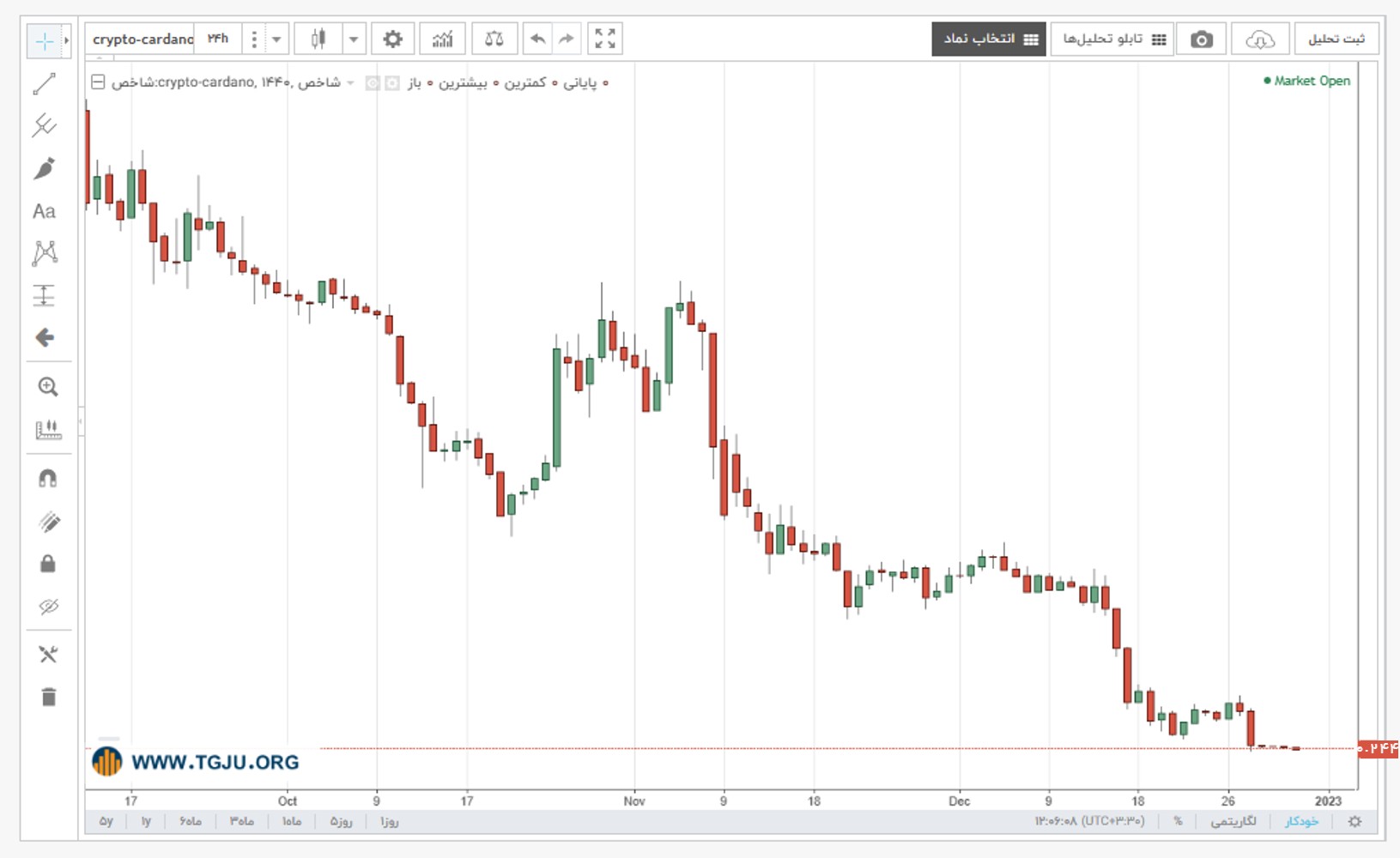Viewport: 1400px width, 858px height.
Task: Undo the last chart action
Action: tap(538, 39)
